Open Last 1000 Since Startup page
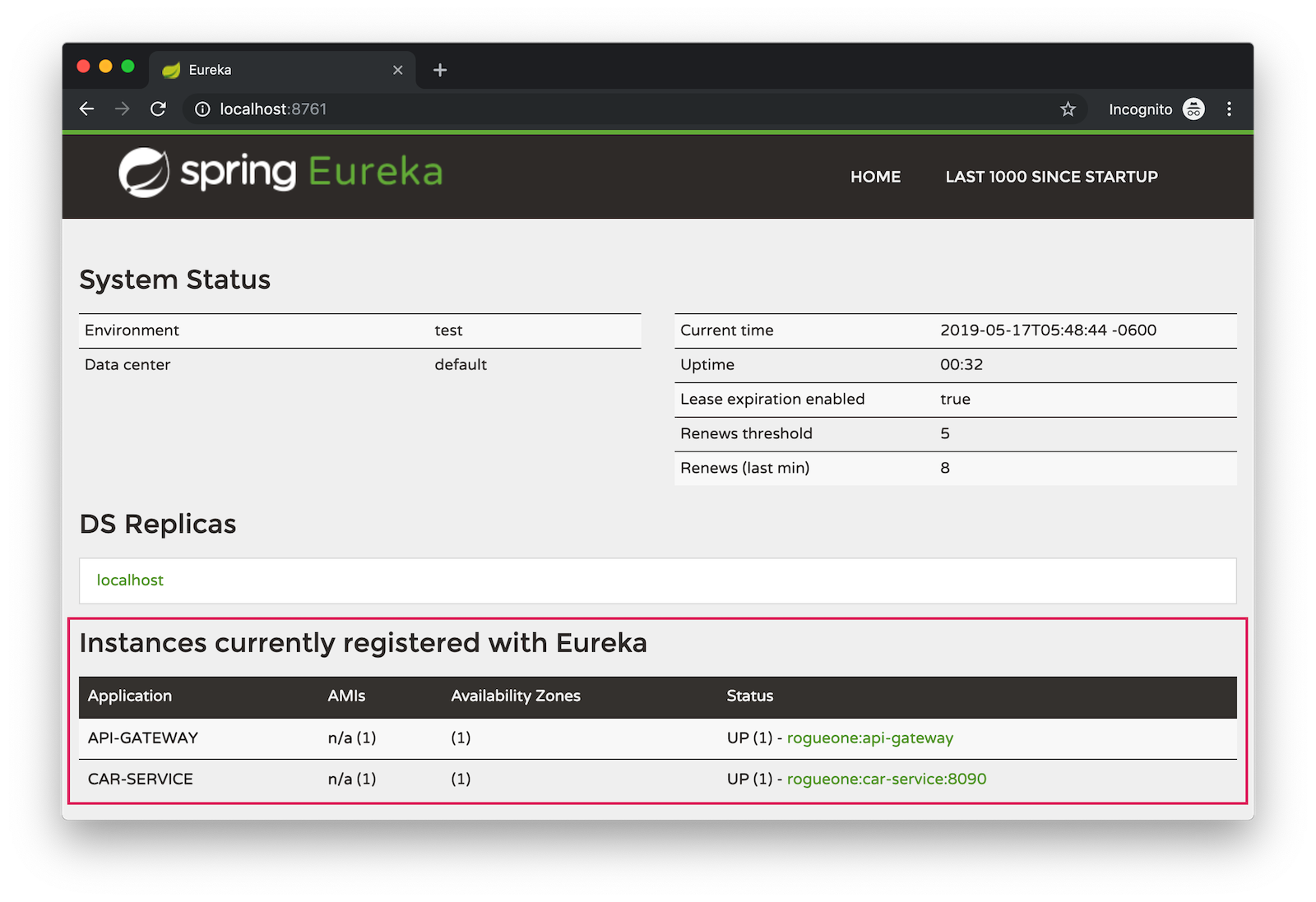This screenshot has height=902, width=1316. click(x=1051, y=177)
